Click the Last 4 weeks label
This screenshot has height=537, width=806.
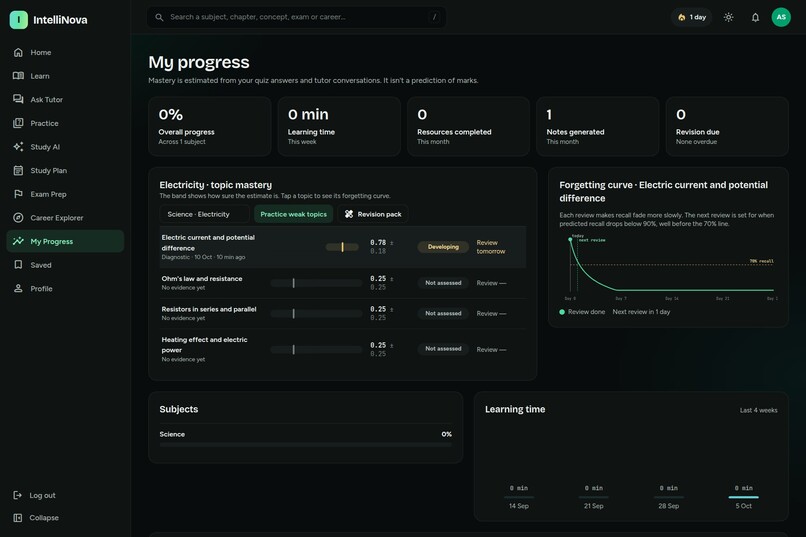(x=758, y=410)
